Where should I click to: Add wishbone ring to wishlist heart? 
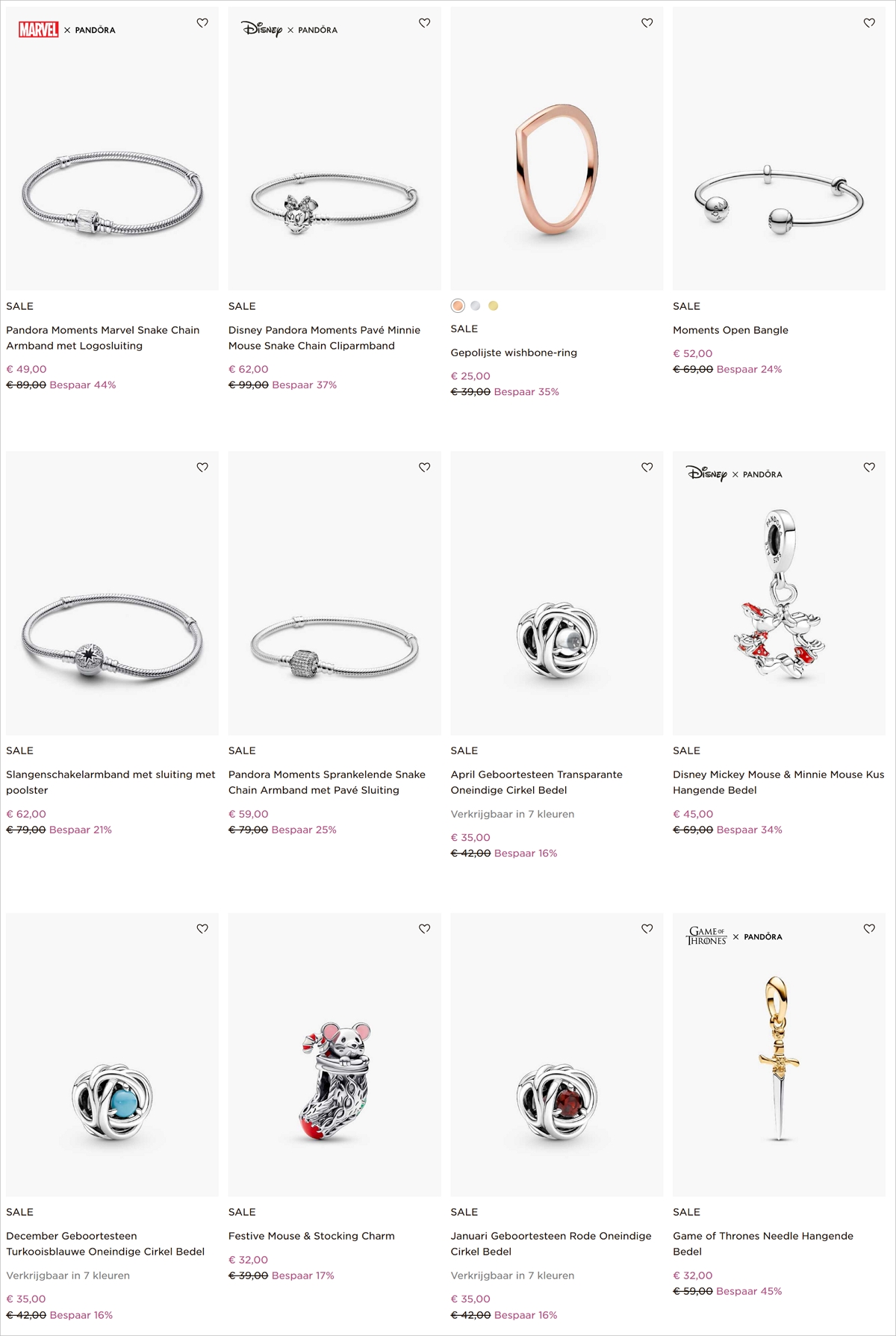[x=647, y=23]
